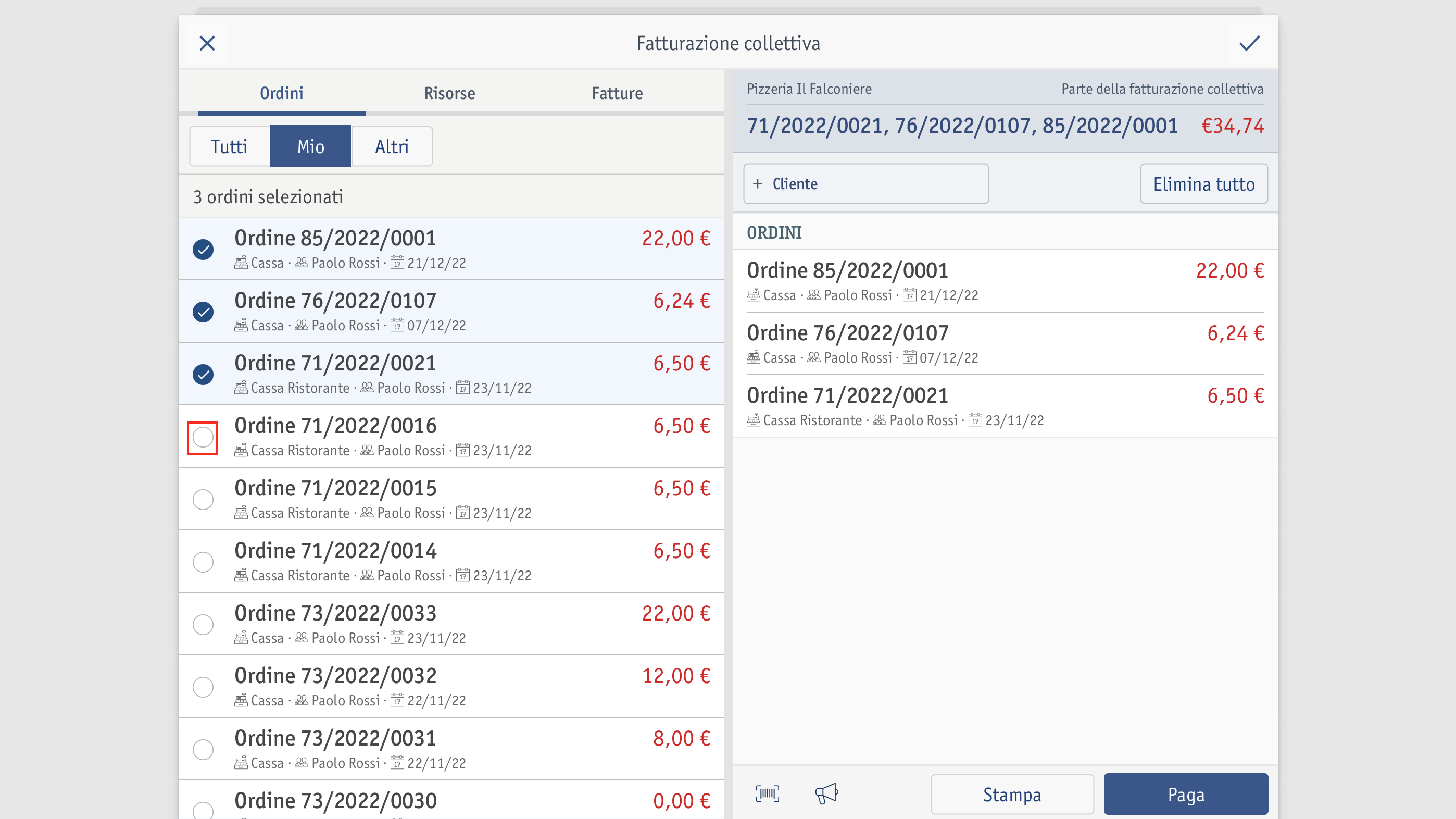Click the order title Ordine 71/2022/0016
The image size is (1456, 819).
336,426
